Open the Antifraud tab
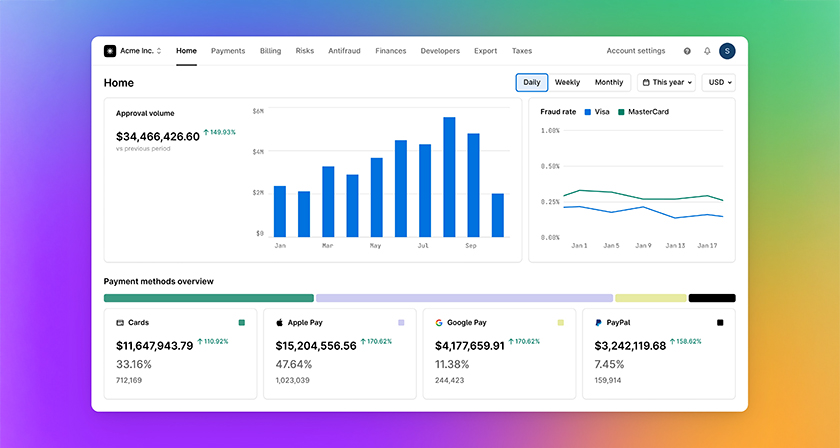The image size is (840, 448). pyautogui.click(x=344, y=51)
